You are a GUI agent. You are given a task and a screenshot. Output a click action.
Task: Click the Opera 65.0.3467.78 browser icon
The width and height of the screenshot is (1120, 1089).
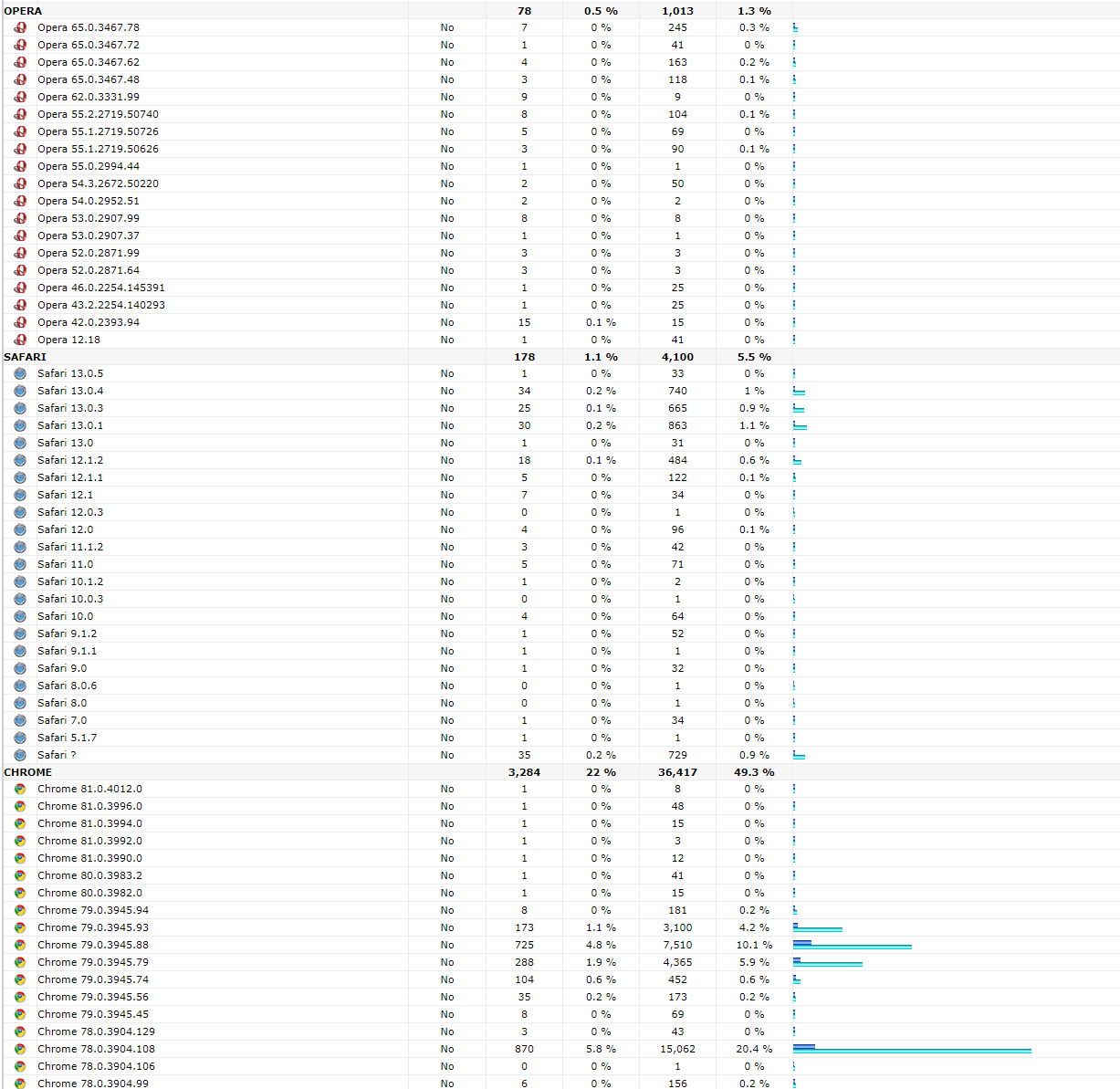click(20, 27)
